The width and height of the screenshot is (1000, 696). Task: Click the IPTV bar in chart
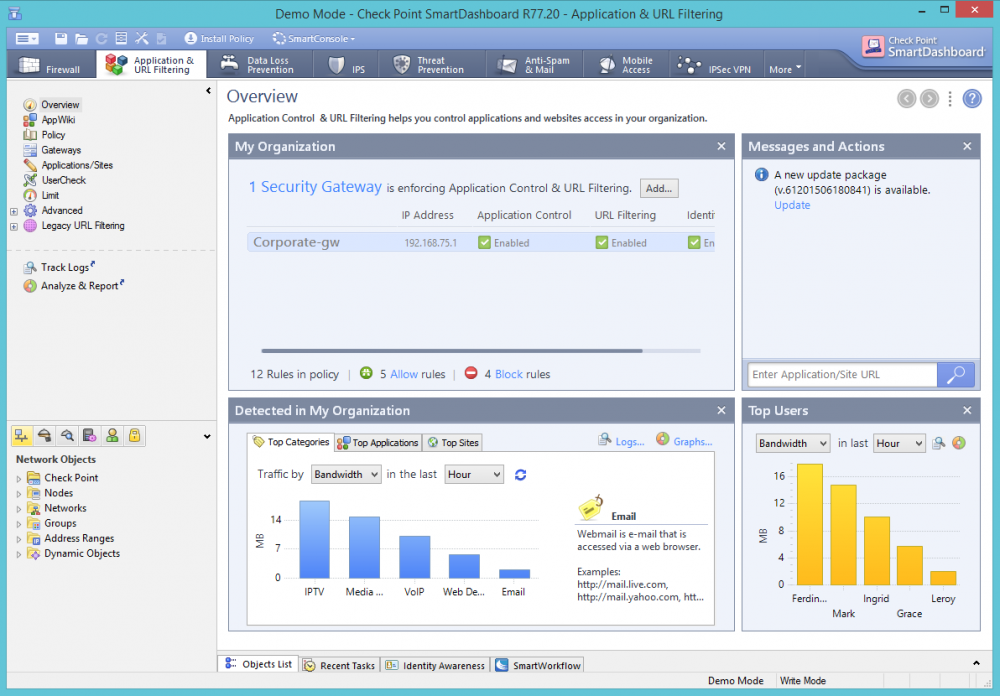coord(314,540)
